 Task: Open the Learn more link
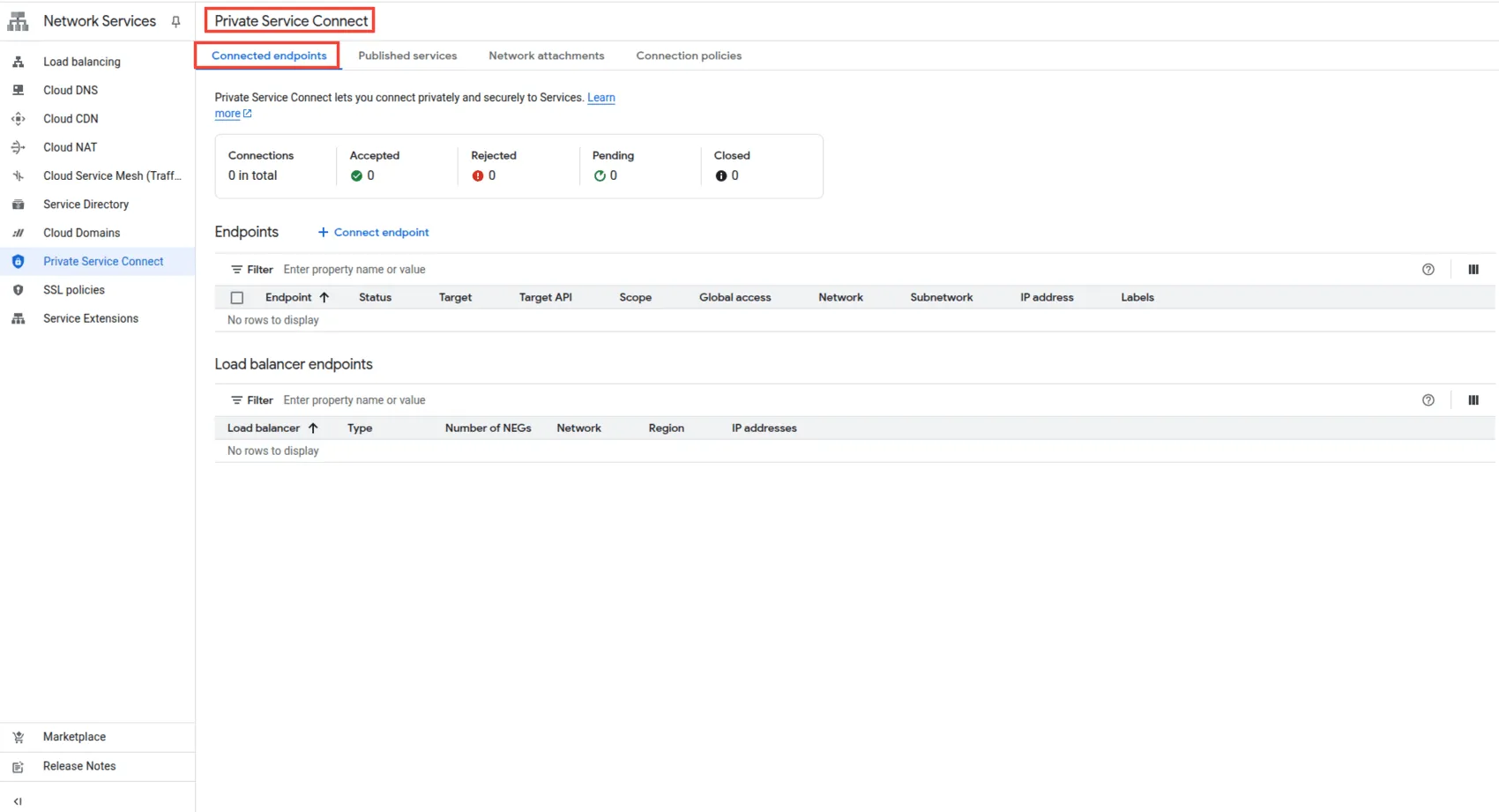[600, 98]
